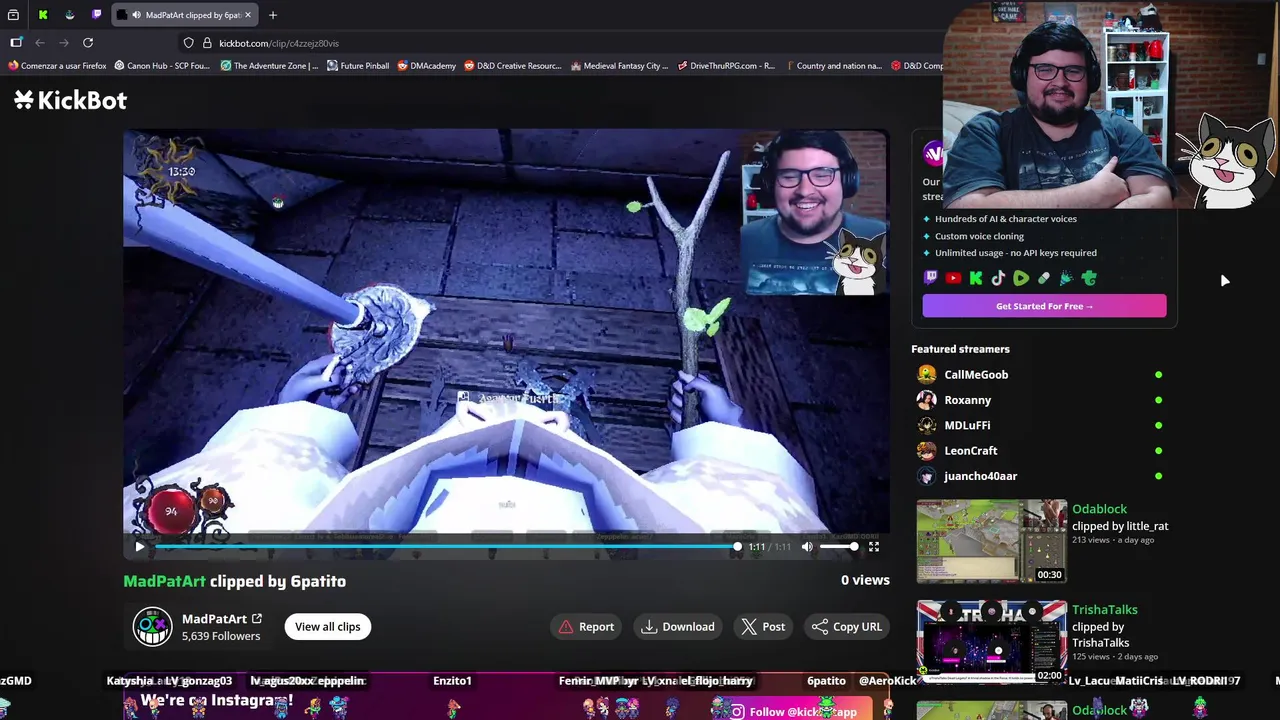Image resolution: width=1280 pixels, height=720 pixels.
Task: Open the Future Pinball bookmark
Action: [358, 66]
